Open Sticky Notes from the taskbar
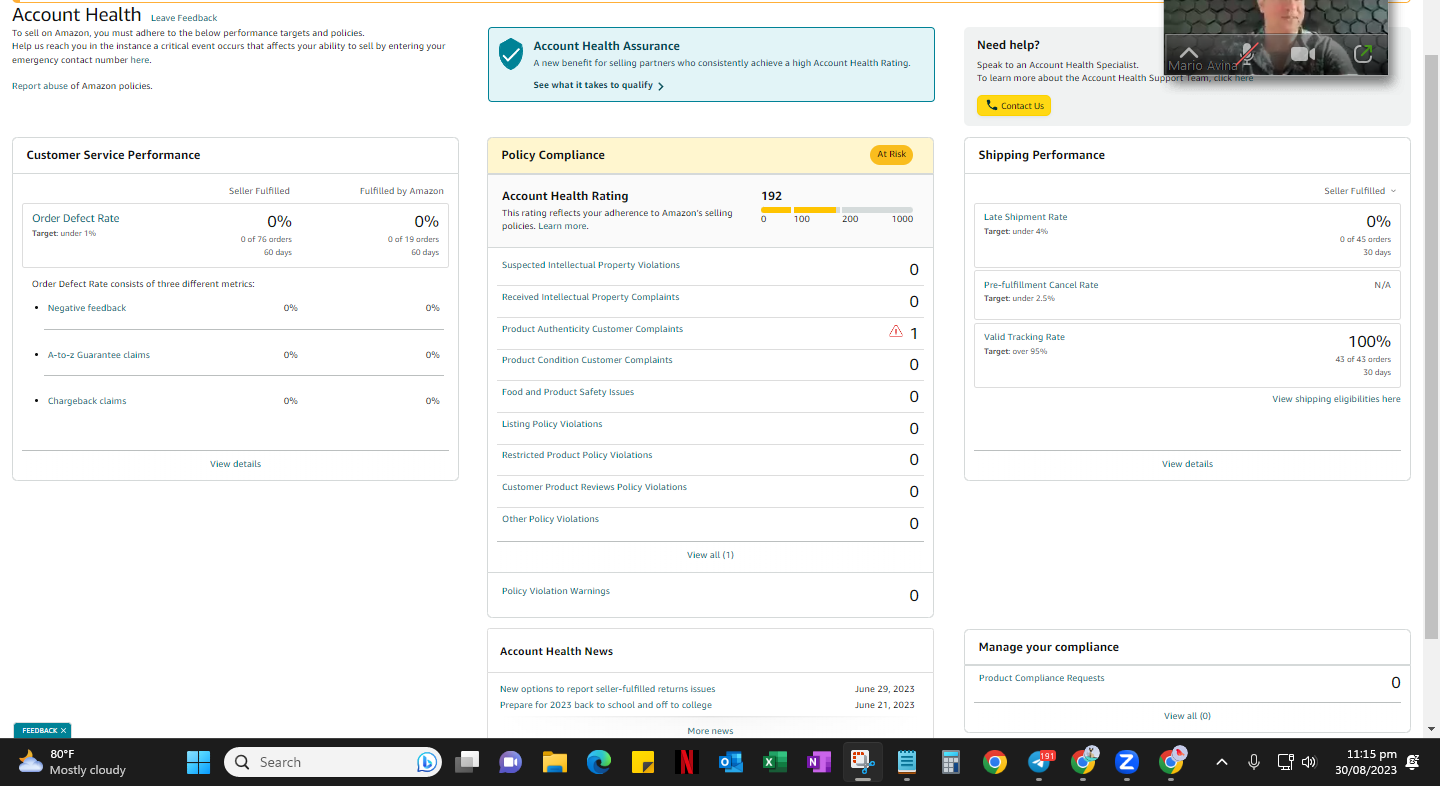1440x786 pixels. click(x=643, y=762)
